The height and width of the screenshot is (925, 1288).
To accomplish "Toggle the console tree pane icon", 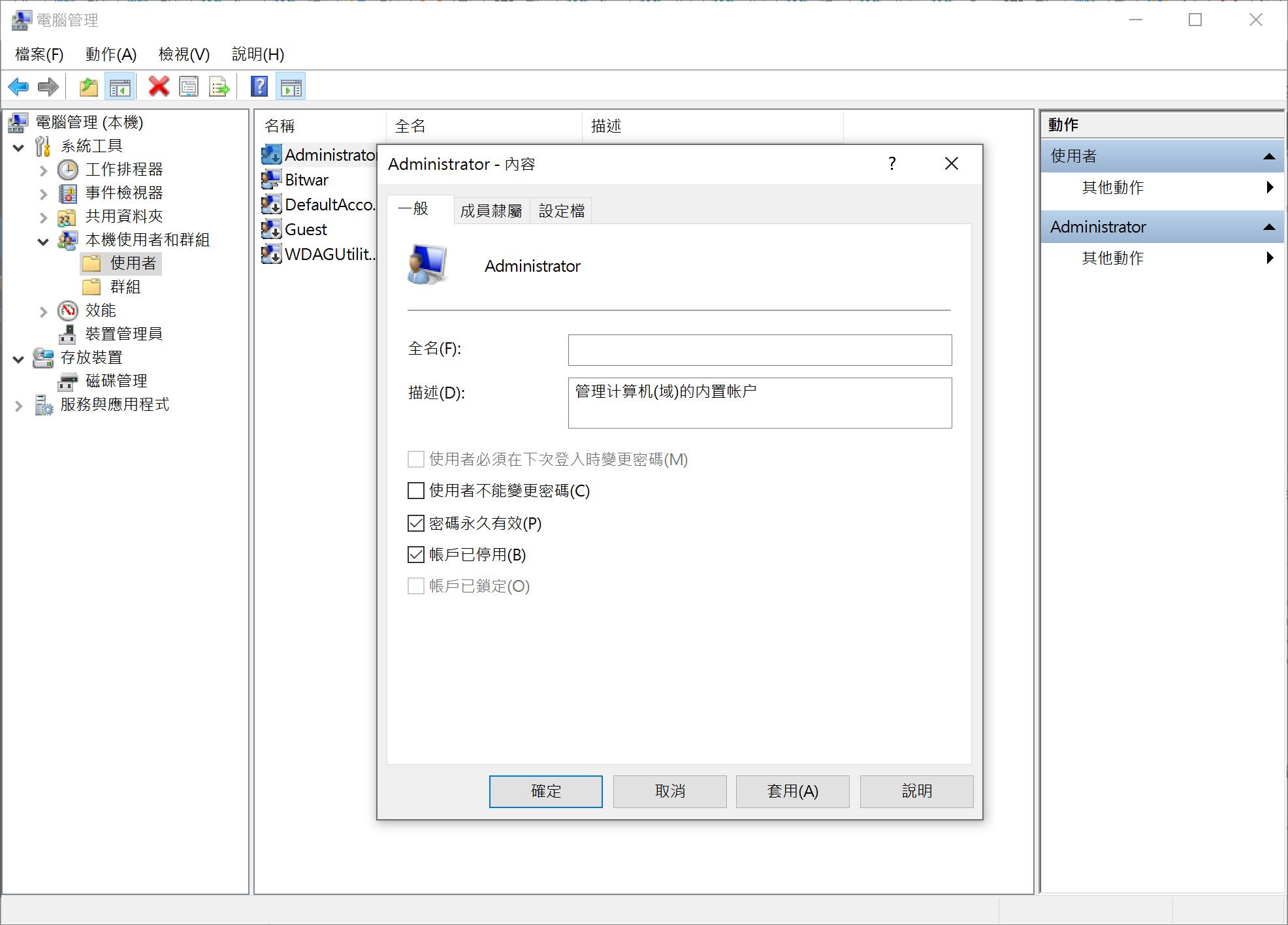I will (x=120, y=86).
